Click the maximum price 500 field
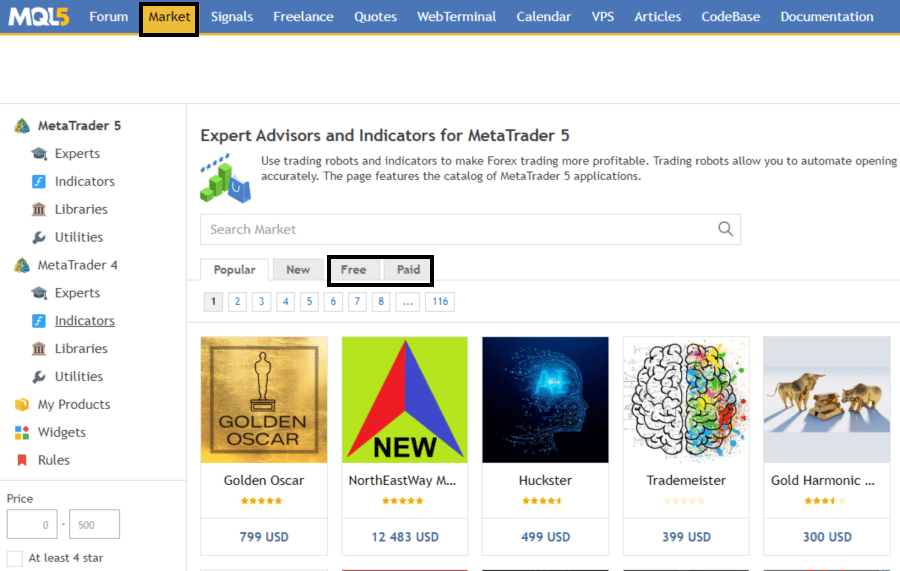The width and height of the screenshot is (900, 571). tap(94, 525)
